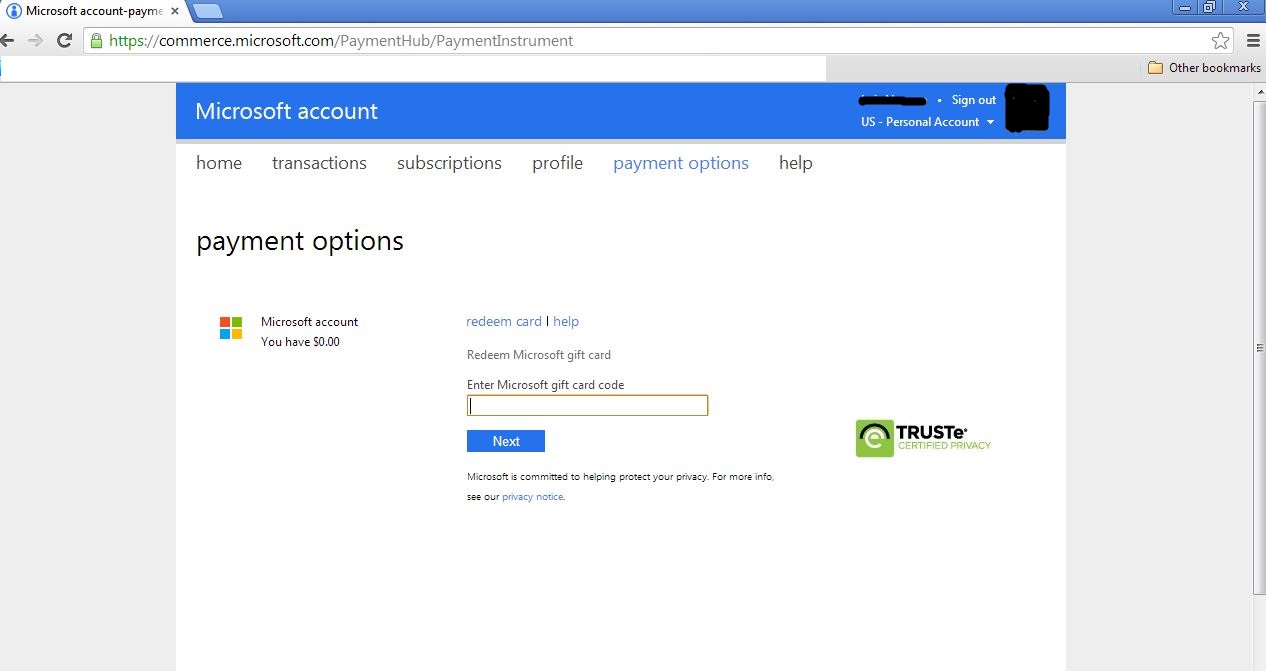This screenshot has width=1266, height=671.
Task: Open the privacy notice link
Action: [x=532, y=497]
